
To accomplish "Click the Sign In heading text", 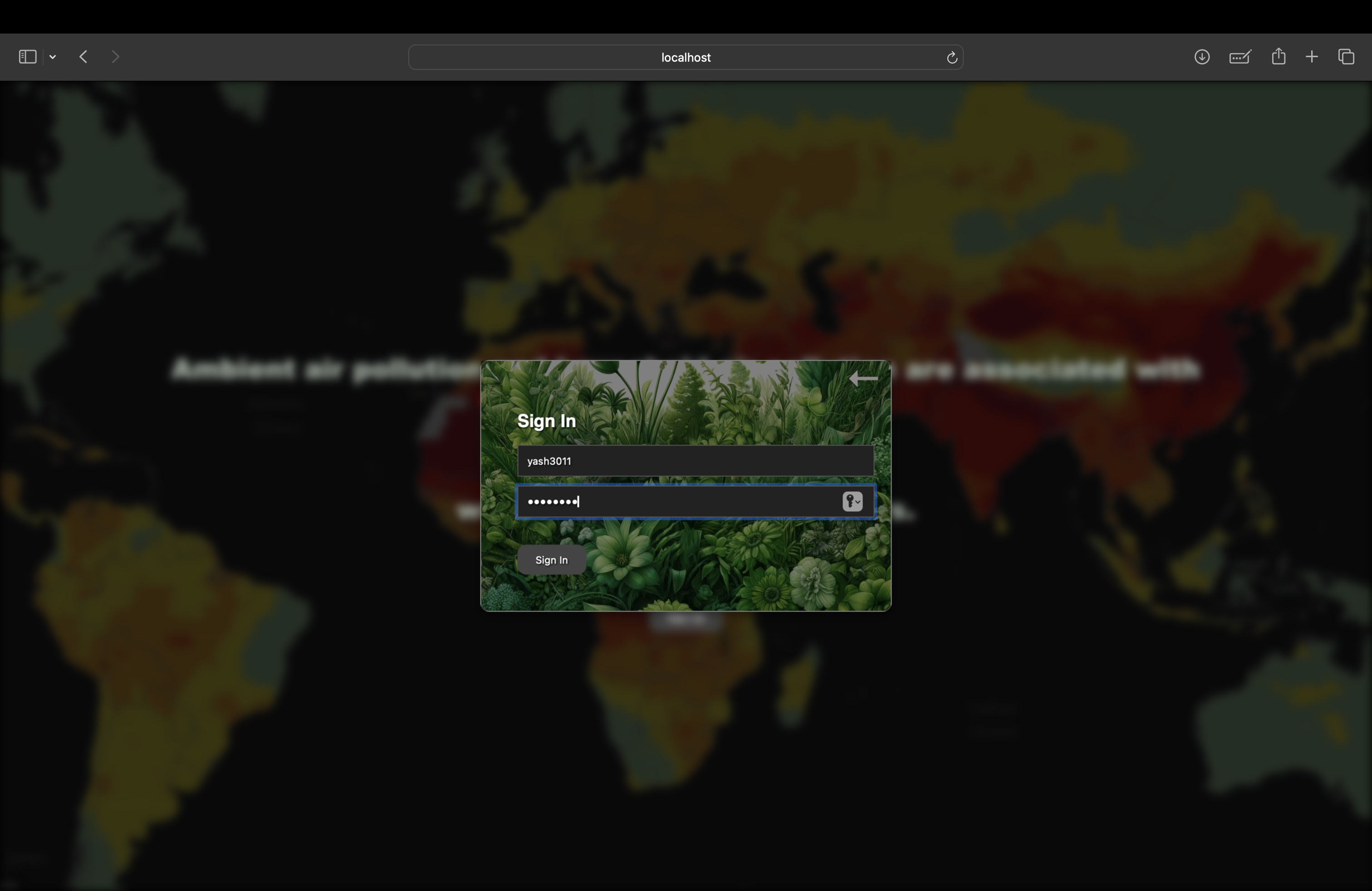I will 546,421.
